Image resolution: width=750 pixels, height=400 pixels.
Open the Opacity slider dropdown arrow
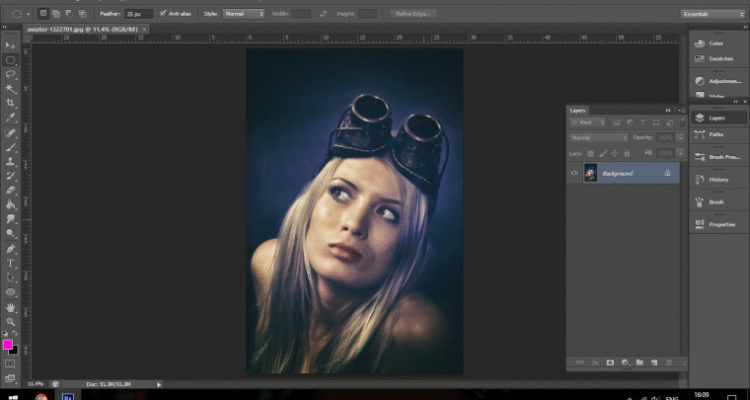pyautogui.click(x=681, y=138)
